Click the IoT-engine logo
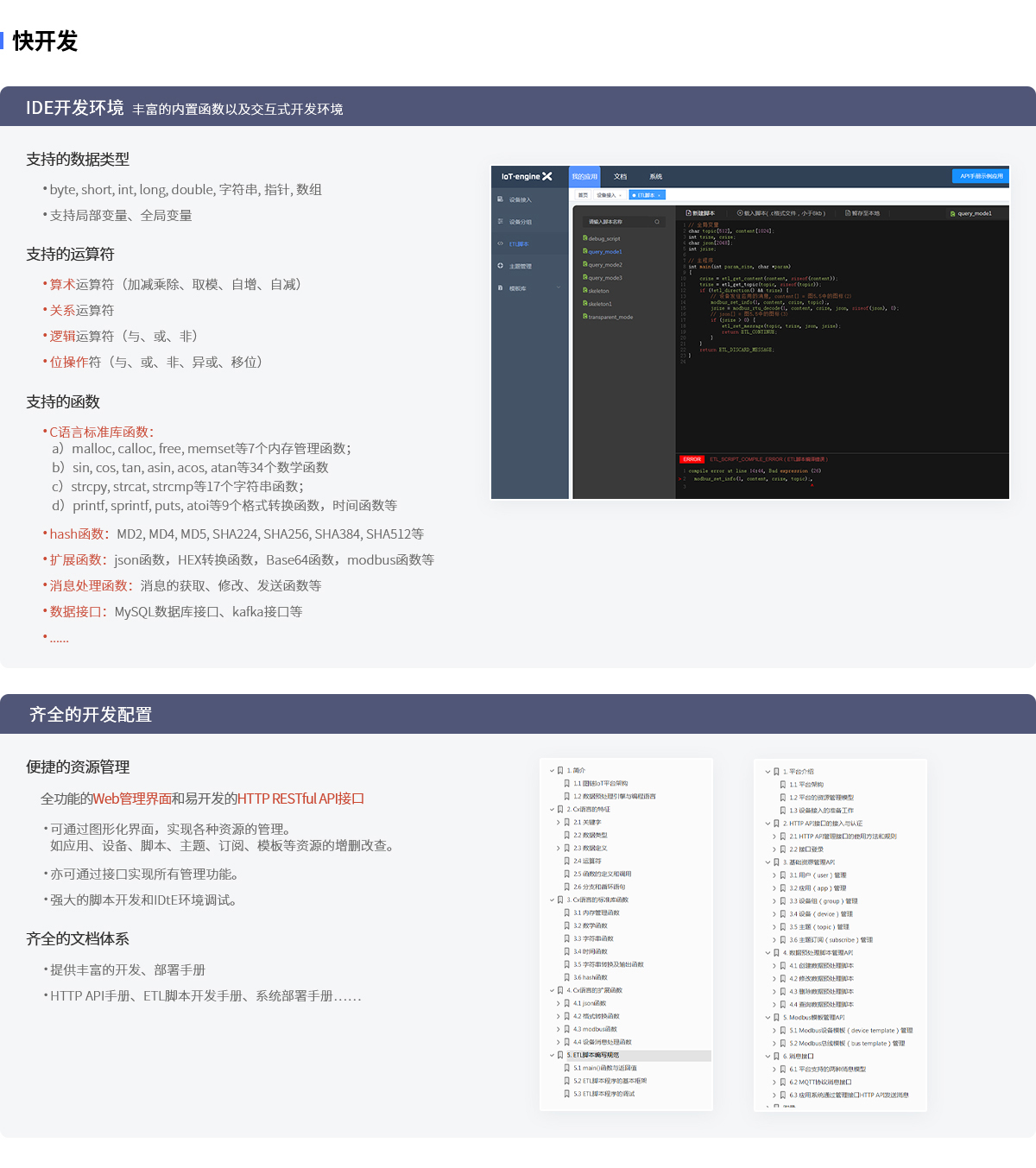The height and width of the screenshot is (1168, 1036). point(527,176)
